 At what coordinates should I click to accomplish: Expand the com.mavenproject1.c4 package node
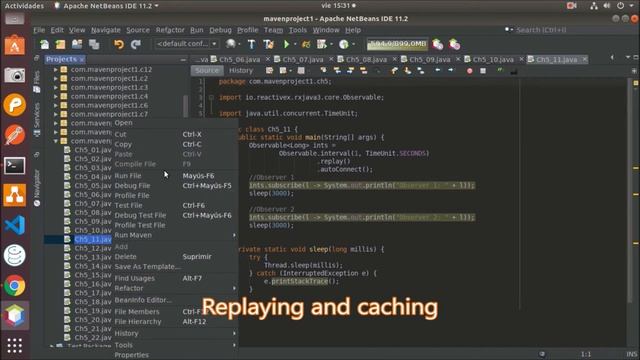tap(56, 96)
